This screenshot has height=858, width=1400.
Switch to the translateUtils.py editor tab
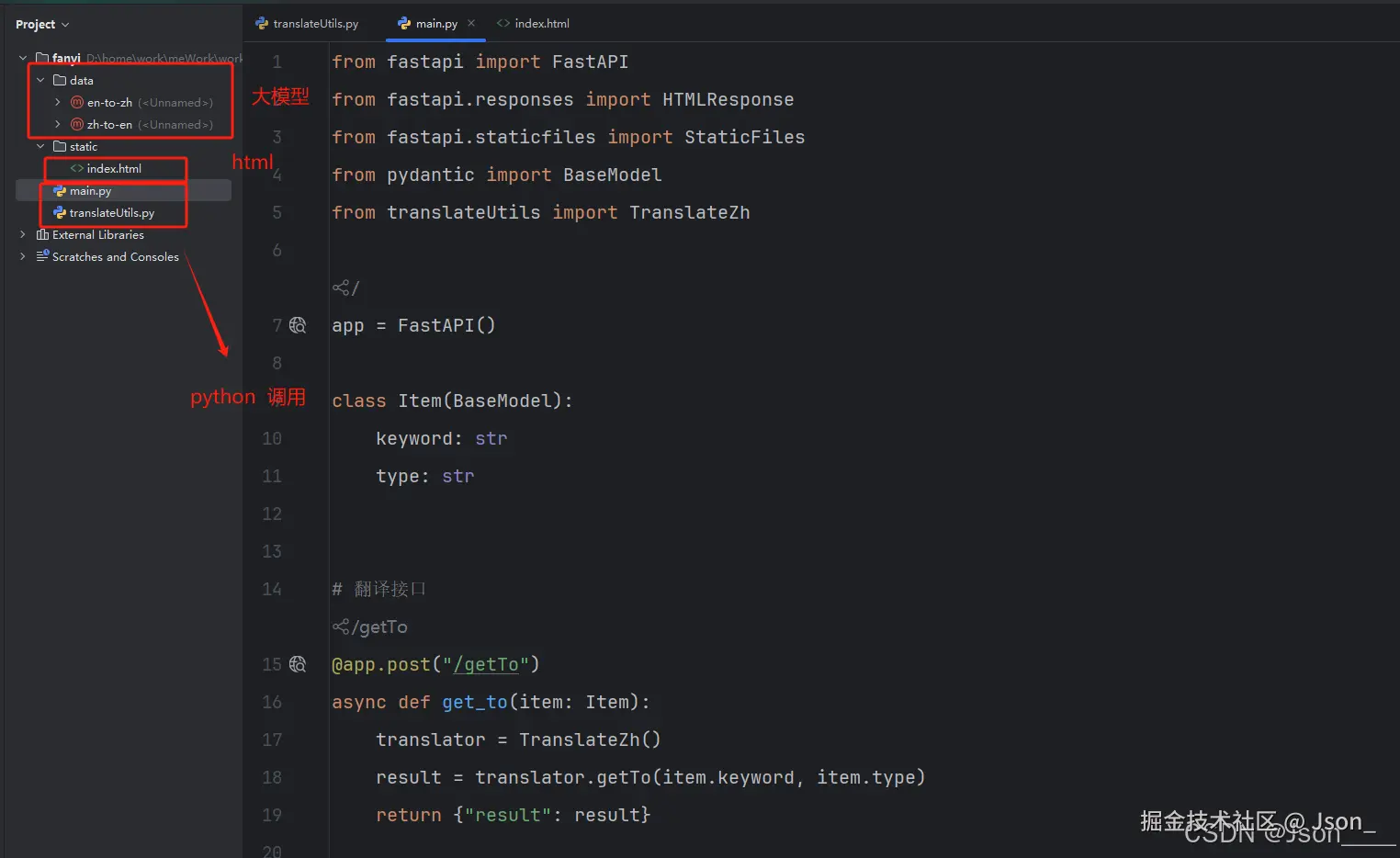[x=308, y=24]
